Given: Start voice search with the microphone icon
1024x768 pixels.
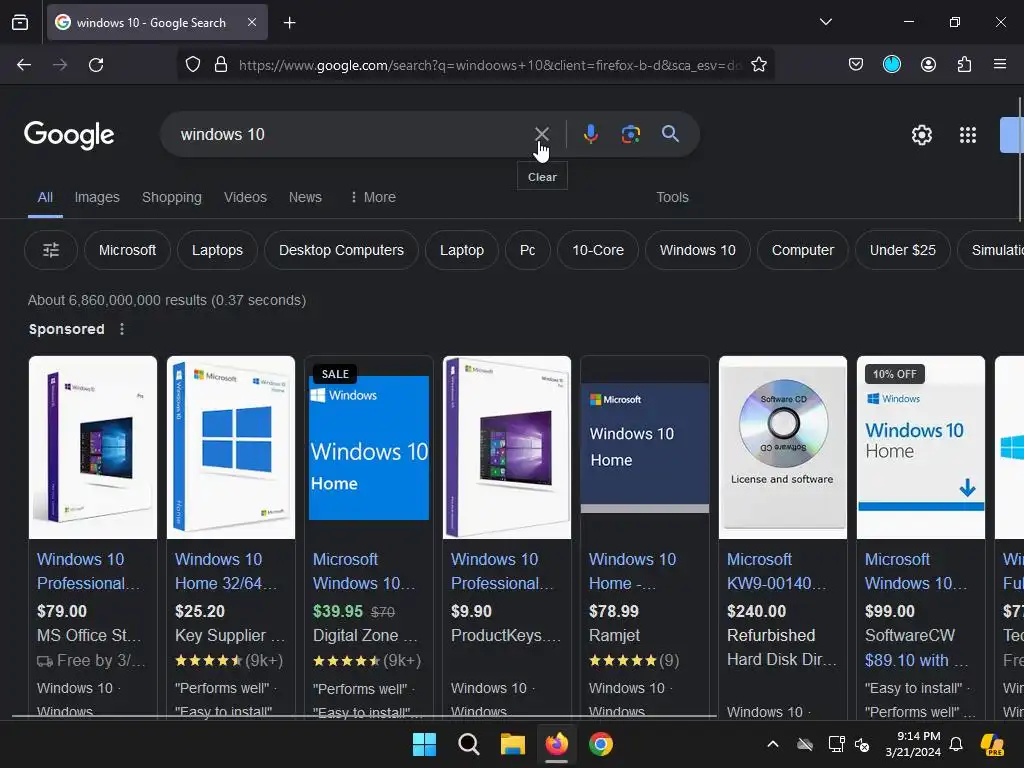Looking at the screenshot, I should click(x=590, y=134).
